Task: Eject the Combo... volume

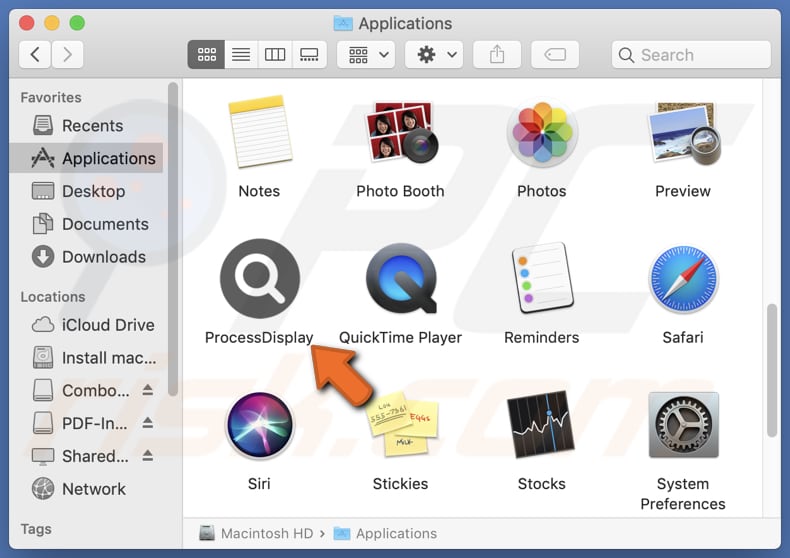Action: click(x=148, y=390)
